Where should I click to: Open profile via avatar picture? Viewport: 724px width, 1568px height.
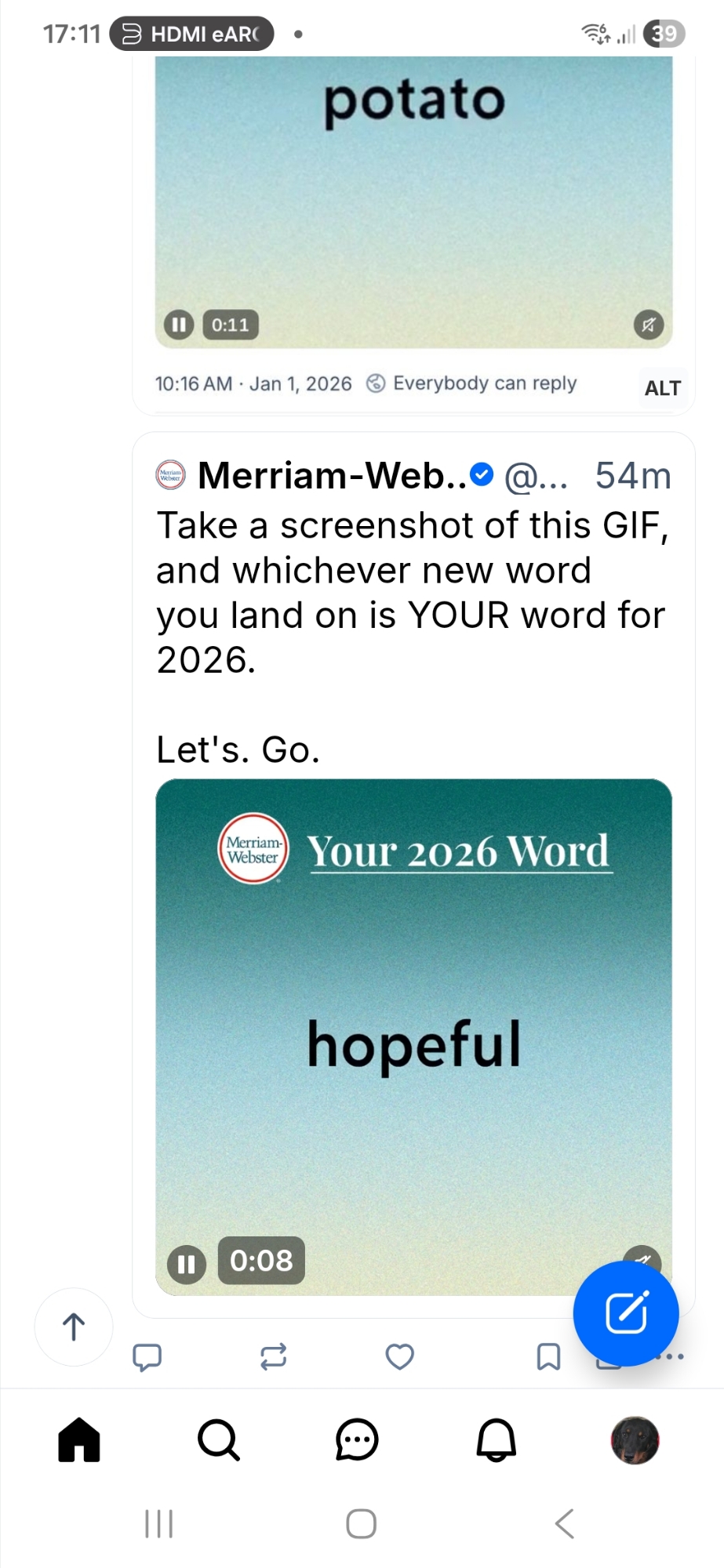[635, 1440]
